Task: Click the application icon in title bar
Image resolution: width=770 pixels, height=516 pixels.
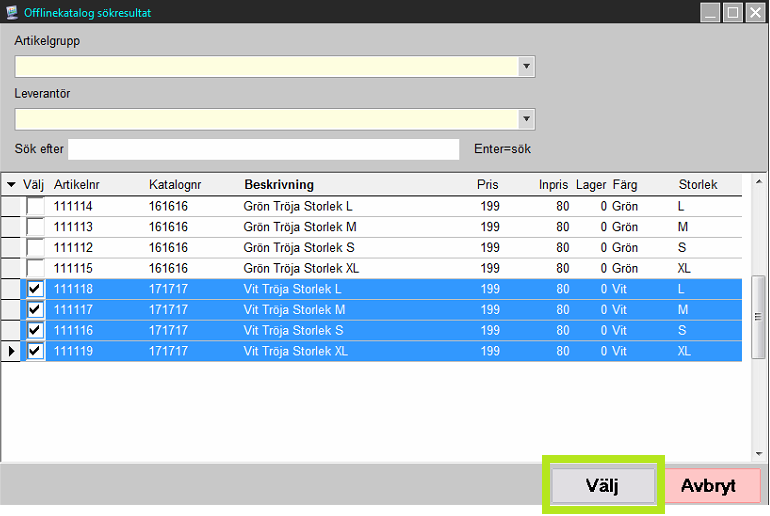Action: [x=11, y=12]
